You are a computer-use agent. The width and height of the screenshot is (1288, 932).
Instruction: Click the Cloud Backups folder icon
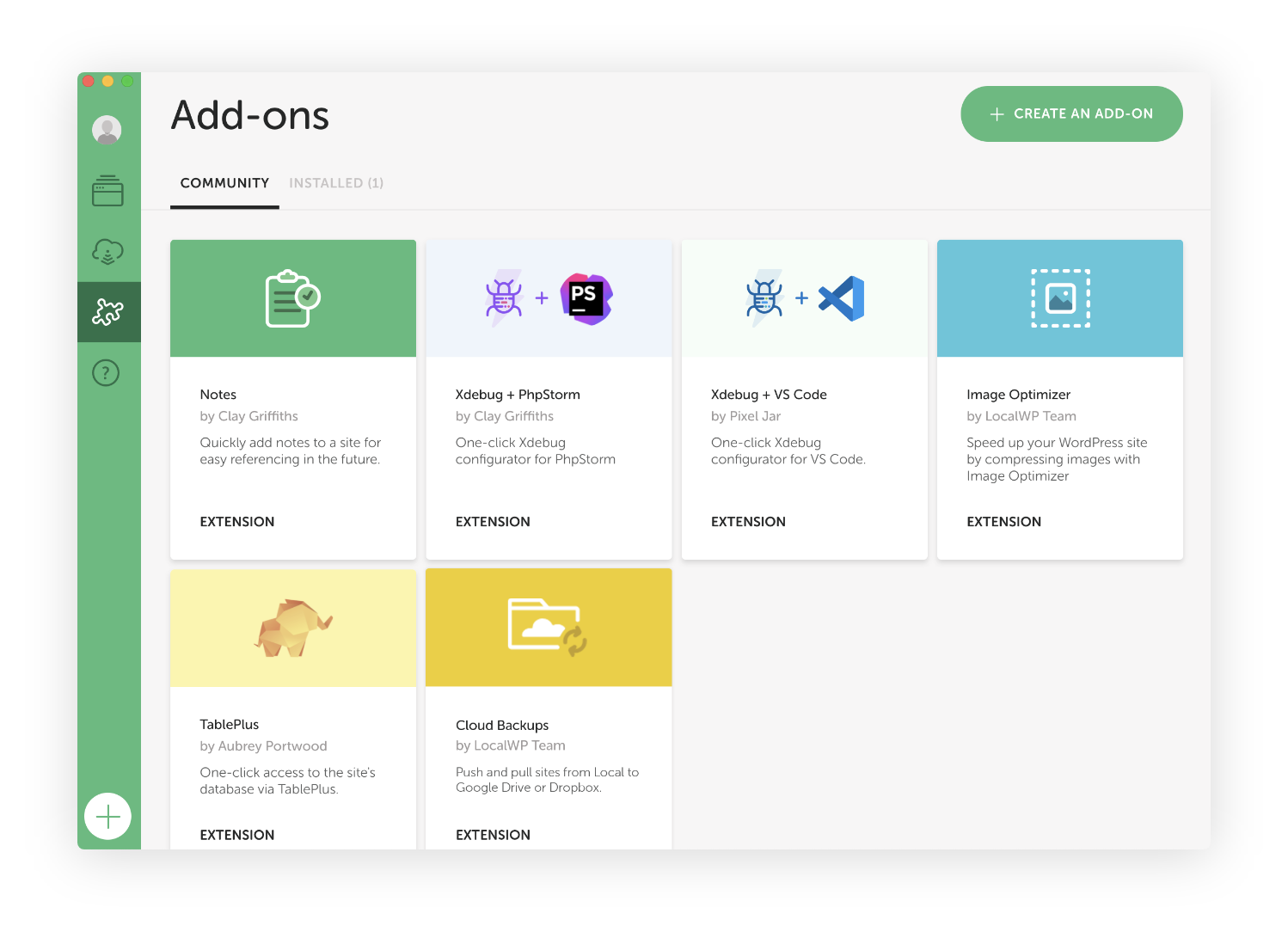click(x=548, y=627)
